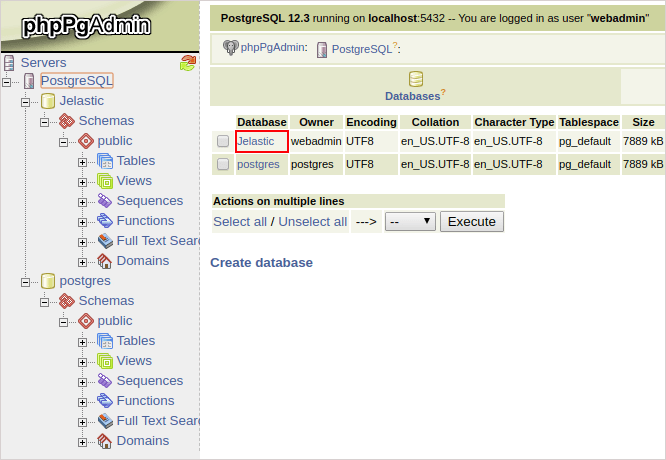The width and height of the screenshot is (666, 460).
Task: Click the Jelastic database cylinder icon
Action: tap(48, 101)
